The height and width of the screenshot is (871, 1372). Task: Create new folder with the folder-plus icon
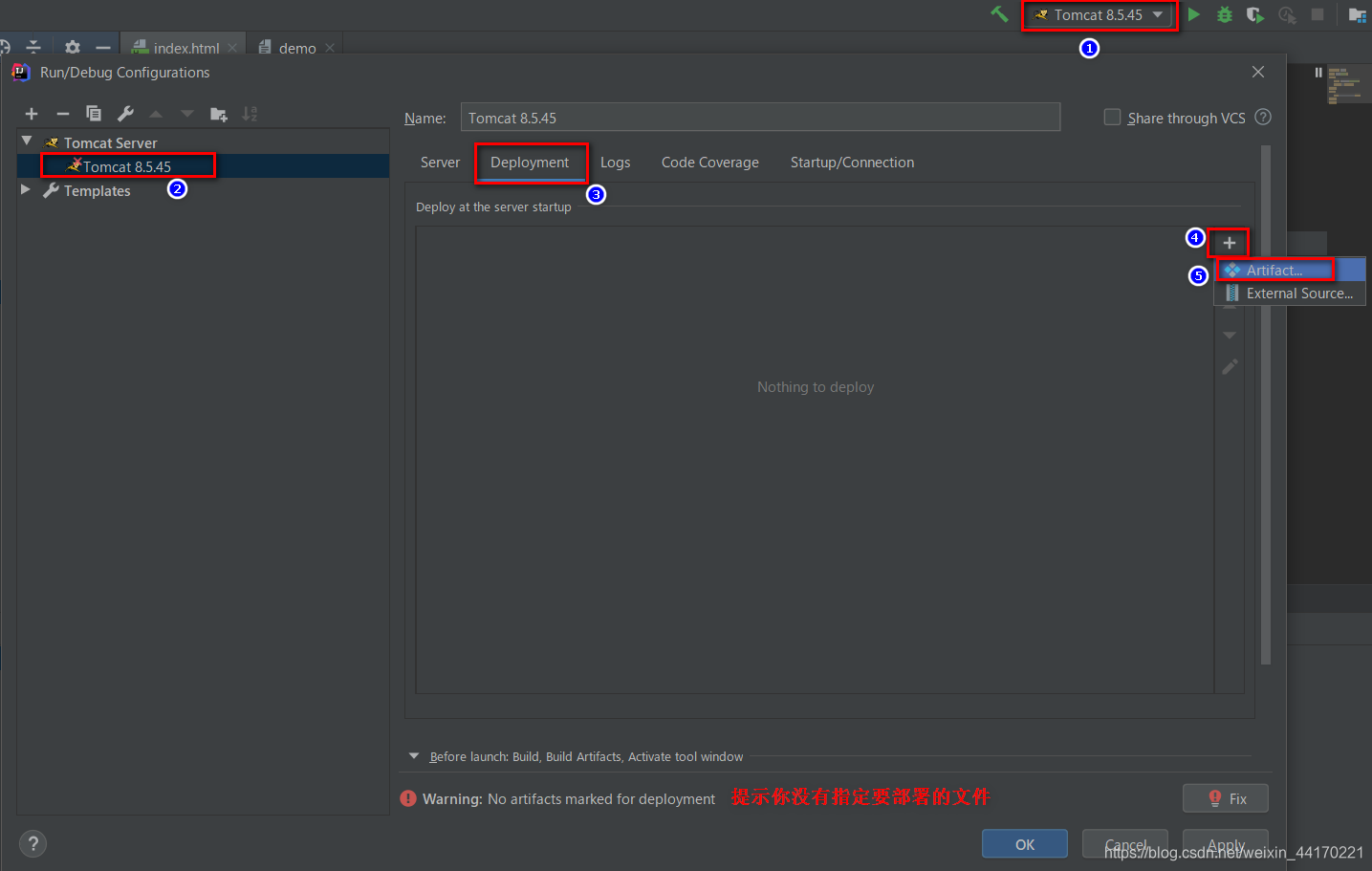pyautogui.click(x=219, y=114)
